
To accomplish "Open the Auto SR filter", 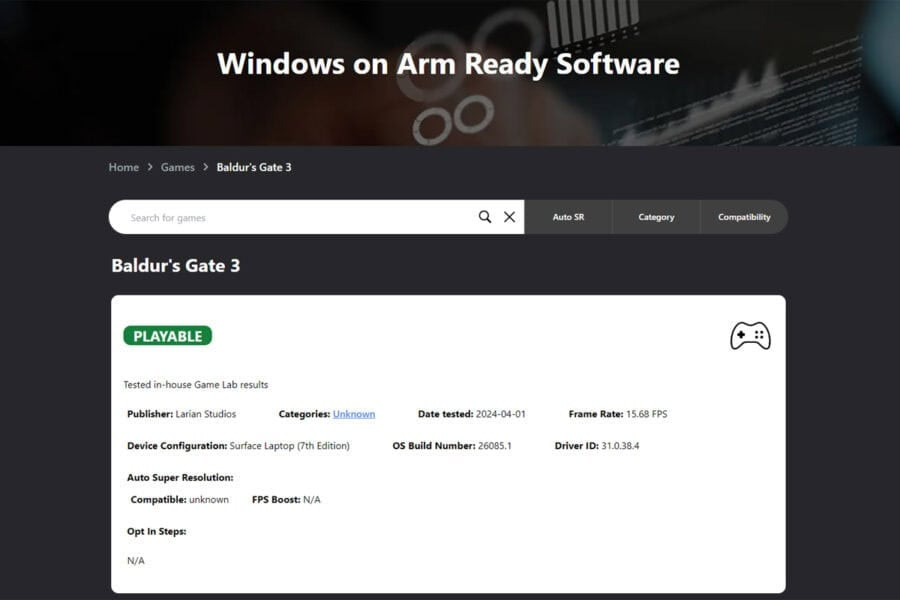I will pyautogui.click(x=568, y=217).
